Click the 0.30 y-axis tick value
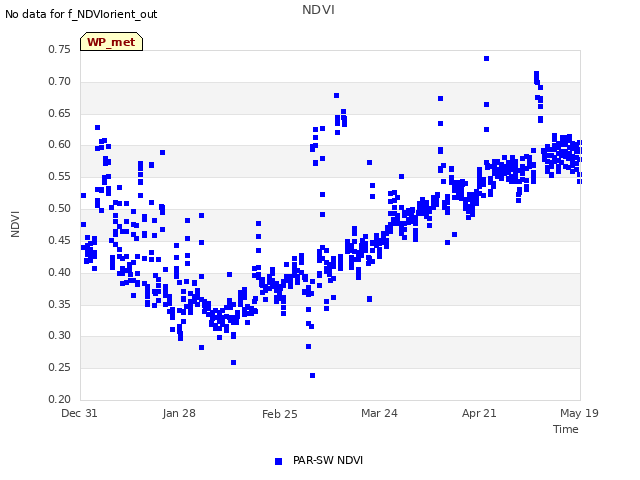640x480 pixels. [x=60, y=336]
